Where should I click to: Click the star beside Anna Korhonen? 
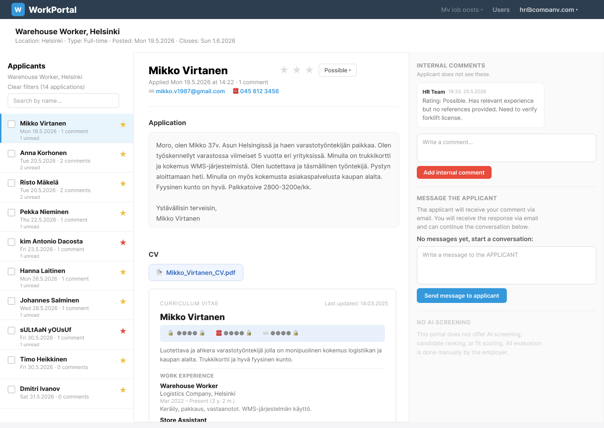(x=123, y=154)
